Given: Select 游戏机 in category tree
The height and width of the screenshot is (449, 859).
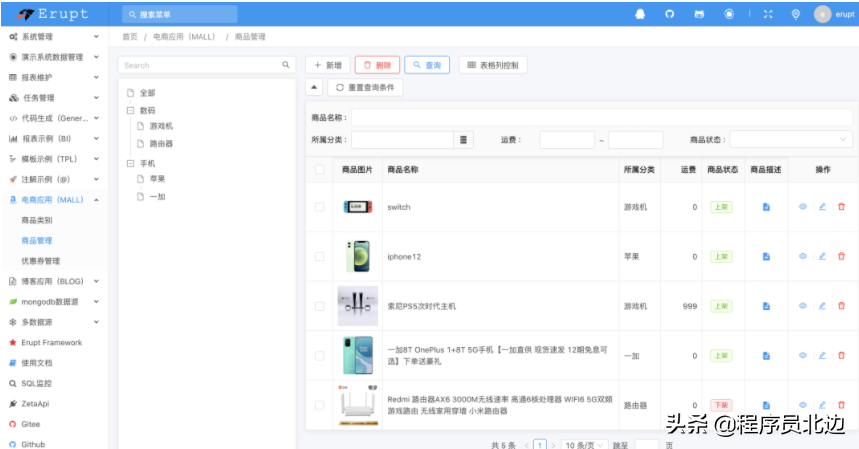Looking at the screenshot, I should (x=161, y=126).
